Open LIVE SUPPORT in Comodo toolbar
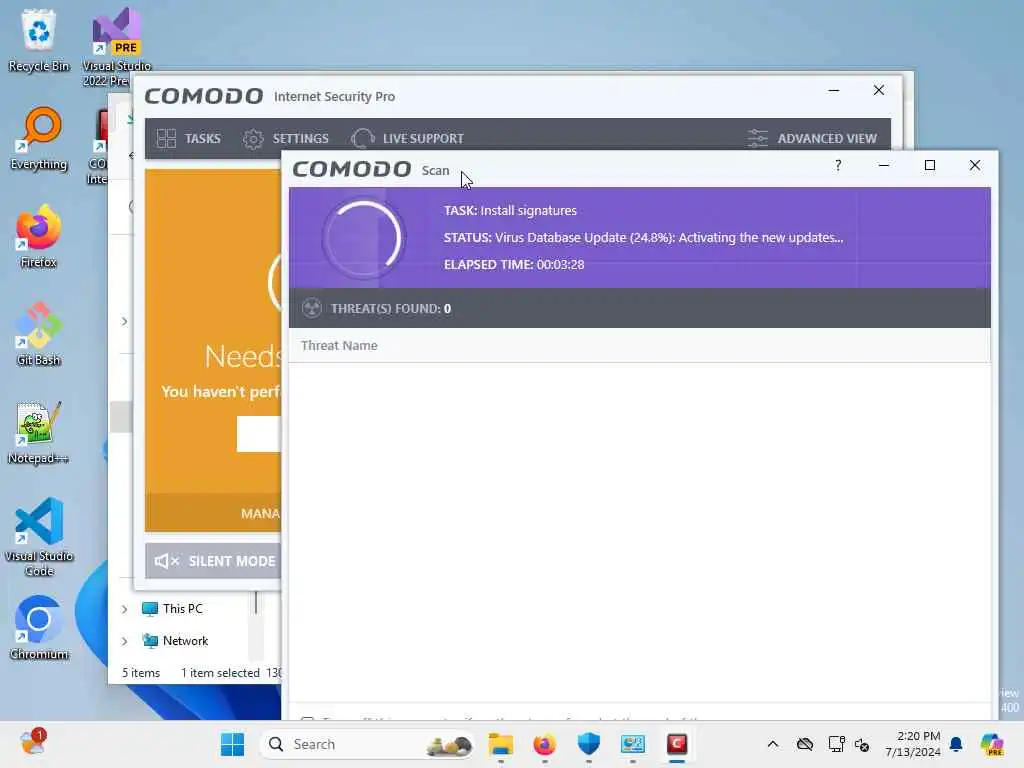This screenshot has height=768, width=1024. tap(408, 138)
